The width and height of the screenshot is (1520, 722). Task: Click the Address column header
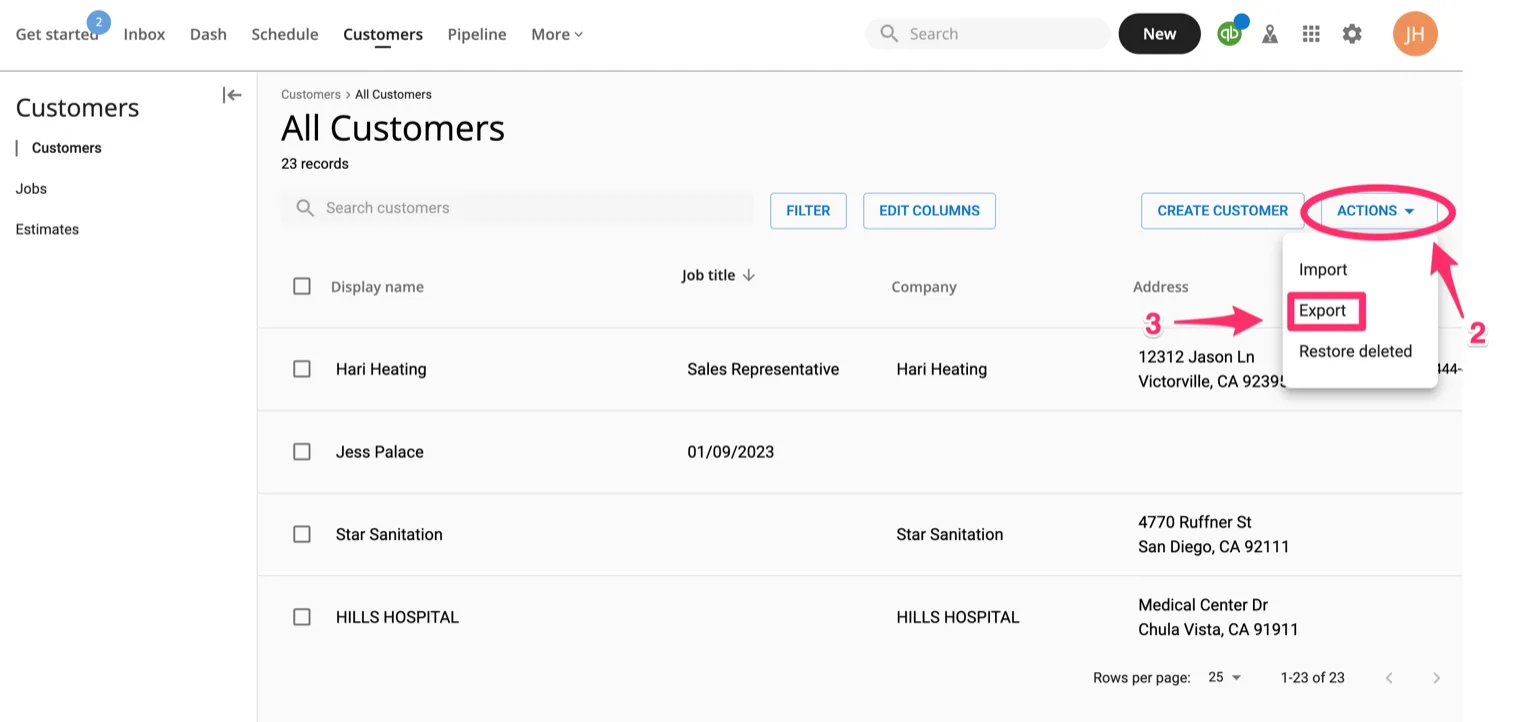pos(1160,287)
